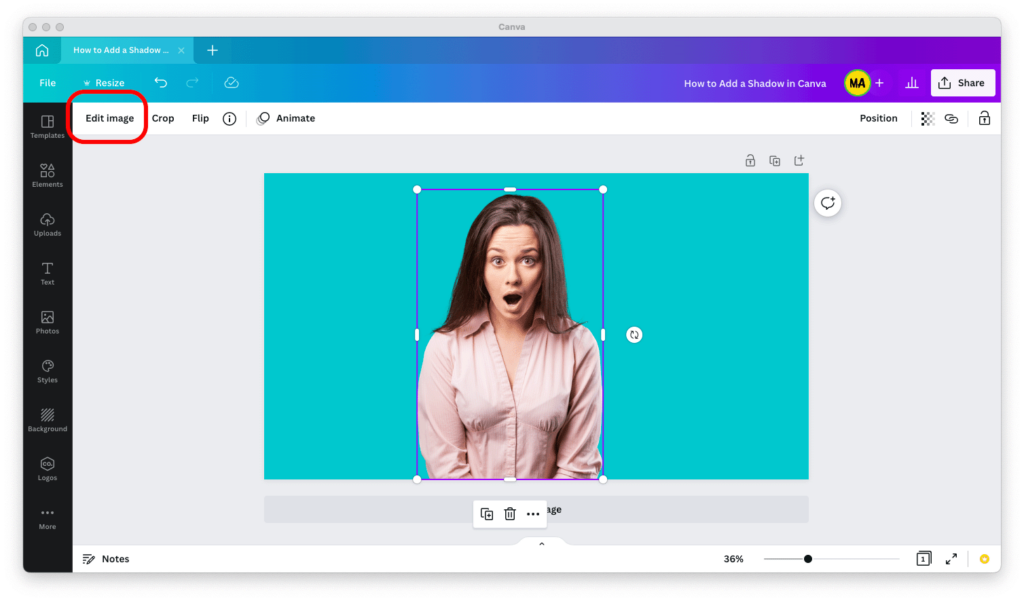
Task: Open the File menu
Action: pyautogui.click(x=48, y=83)
